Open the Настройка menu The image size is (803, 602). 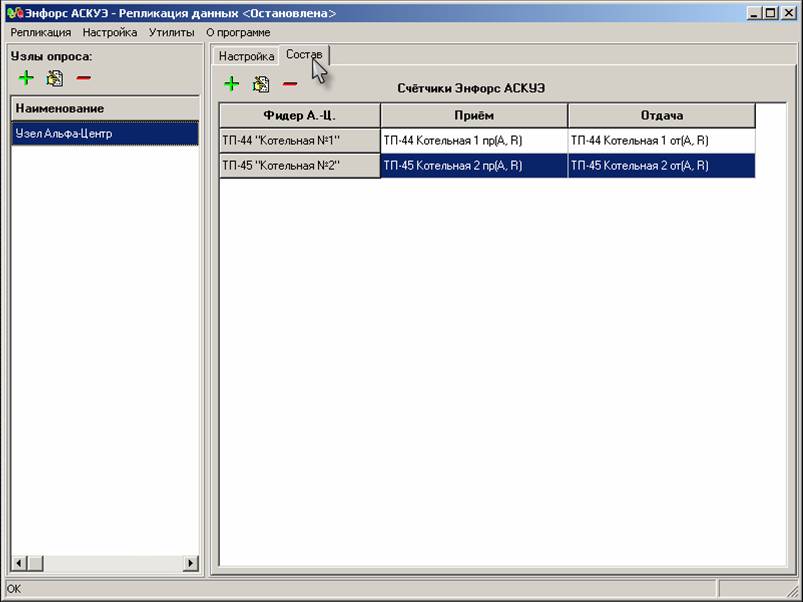tap(110, 32)
